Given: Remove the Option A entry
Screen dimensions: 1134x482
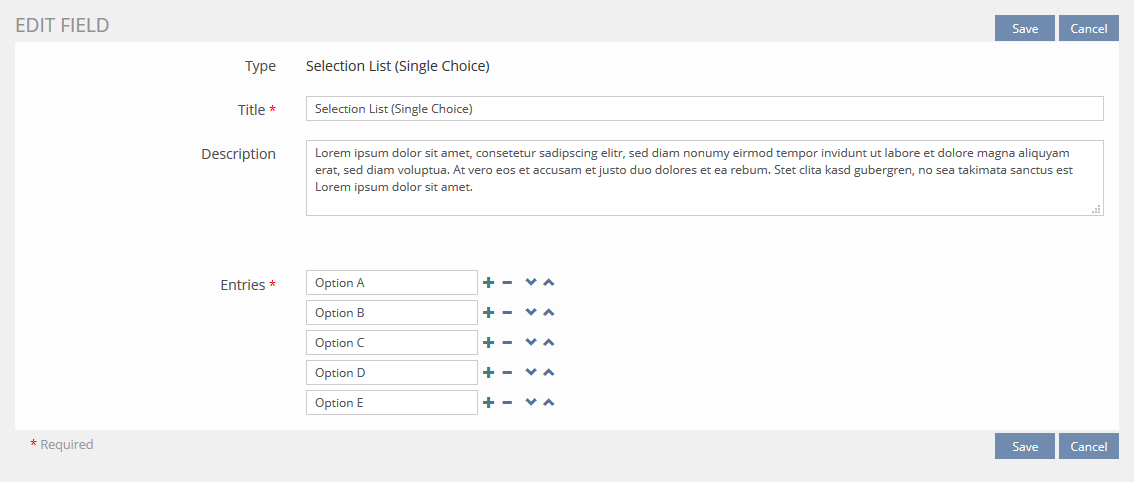Looking at the screenshot, I should tap(507, 283).
